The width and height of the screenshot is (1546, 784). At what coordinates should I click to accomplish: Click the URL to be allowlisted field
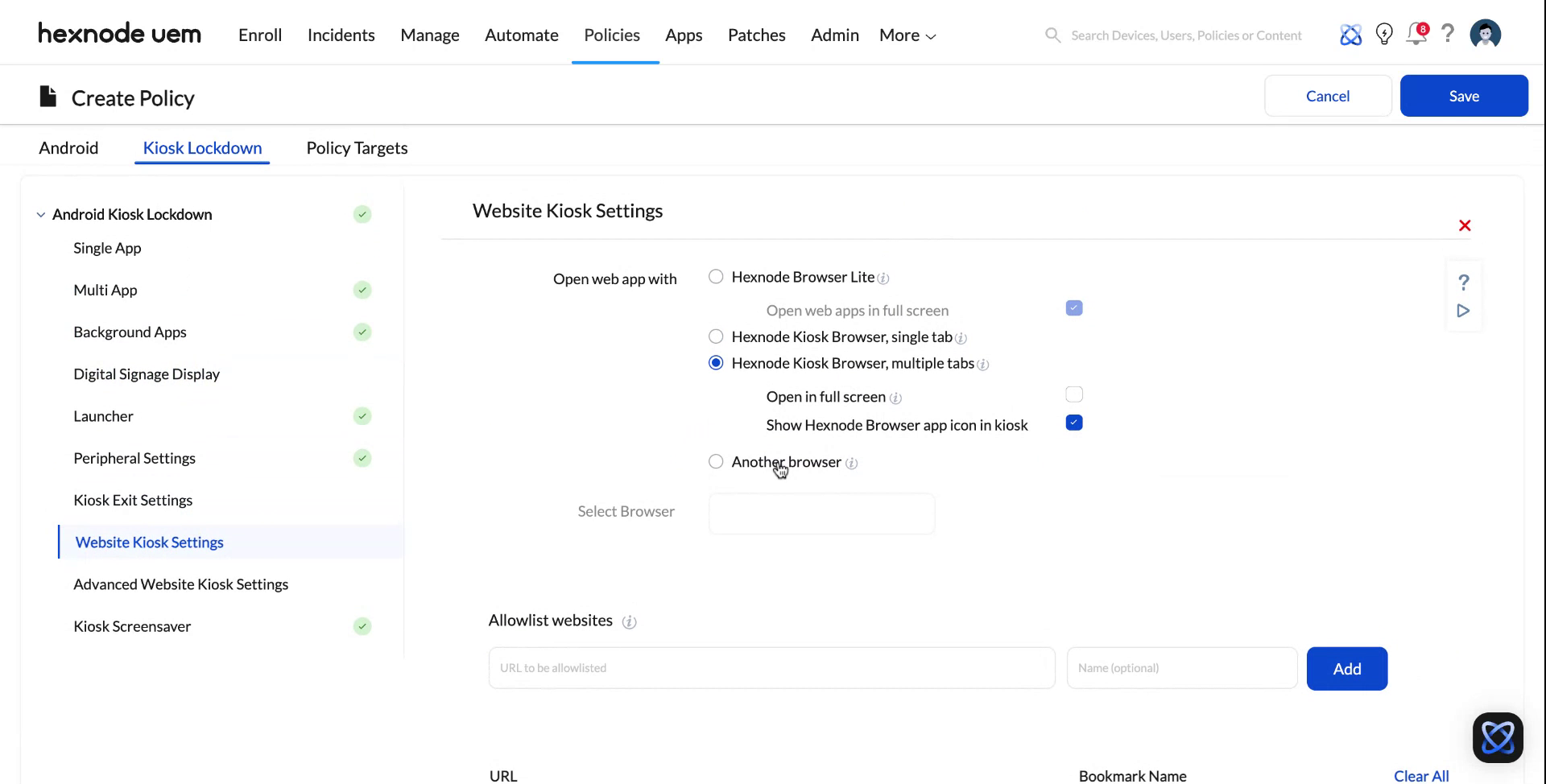771,667
